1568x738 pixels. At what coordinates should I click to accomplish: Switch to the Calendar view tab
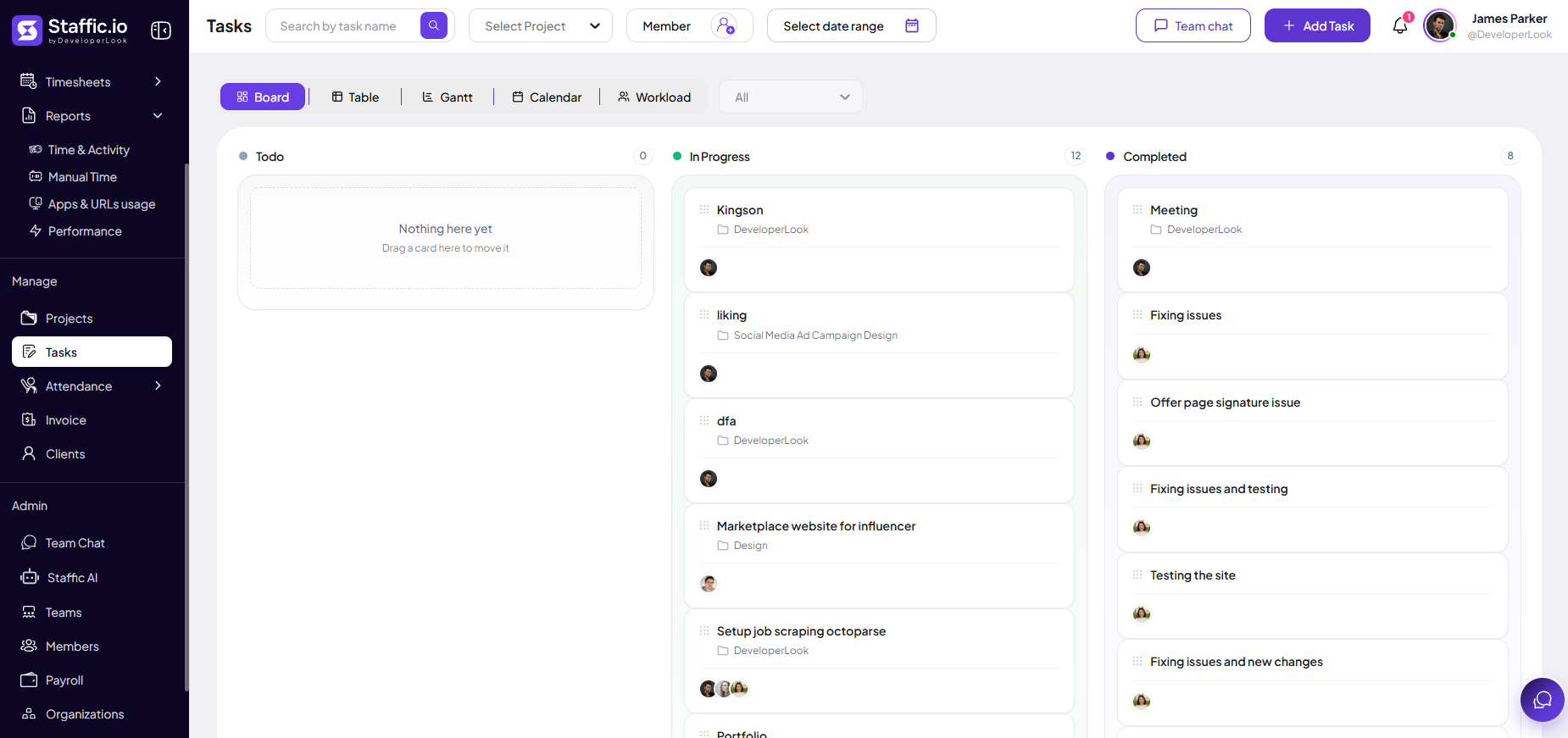point(547,97)
